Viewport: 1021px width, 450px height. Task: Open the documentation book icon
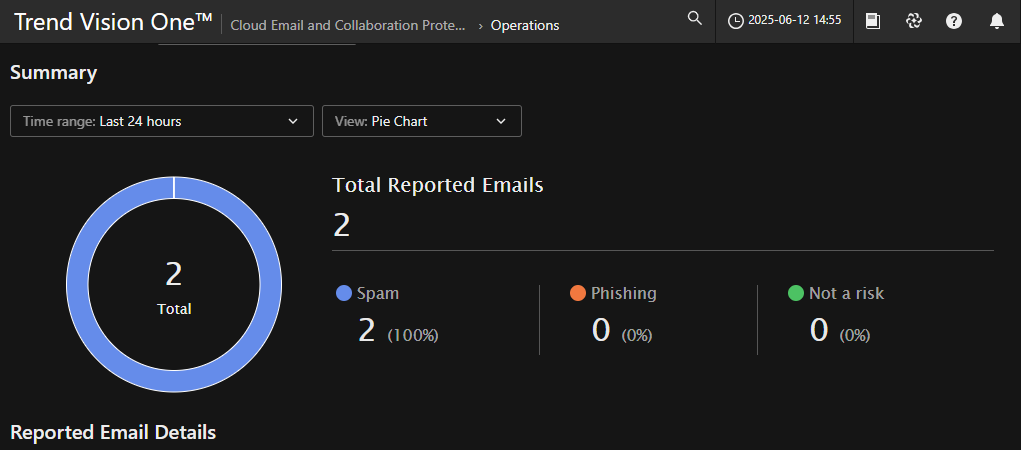pos(873,21)
